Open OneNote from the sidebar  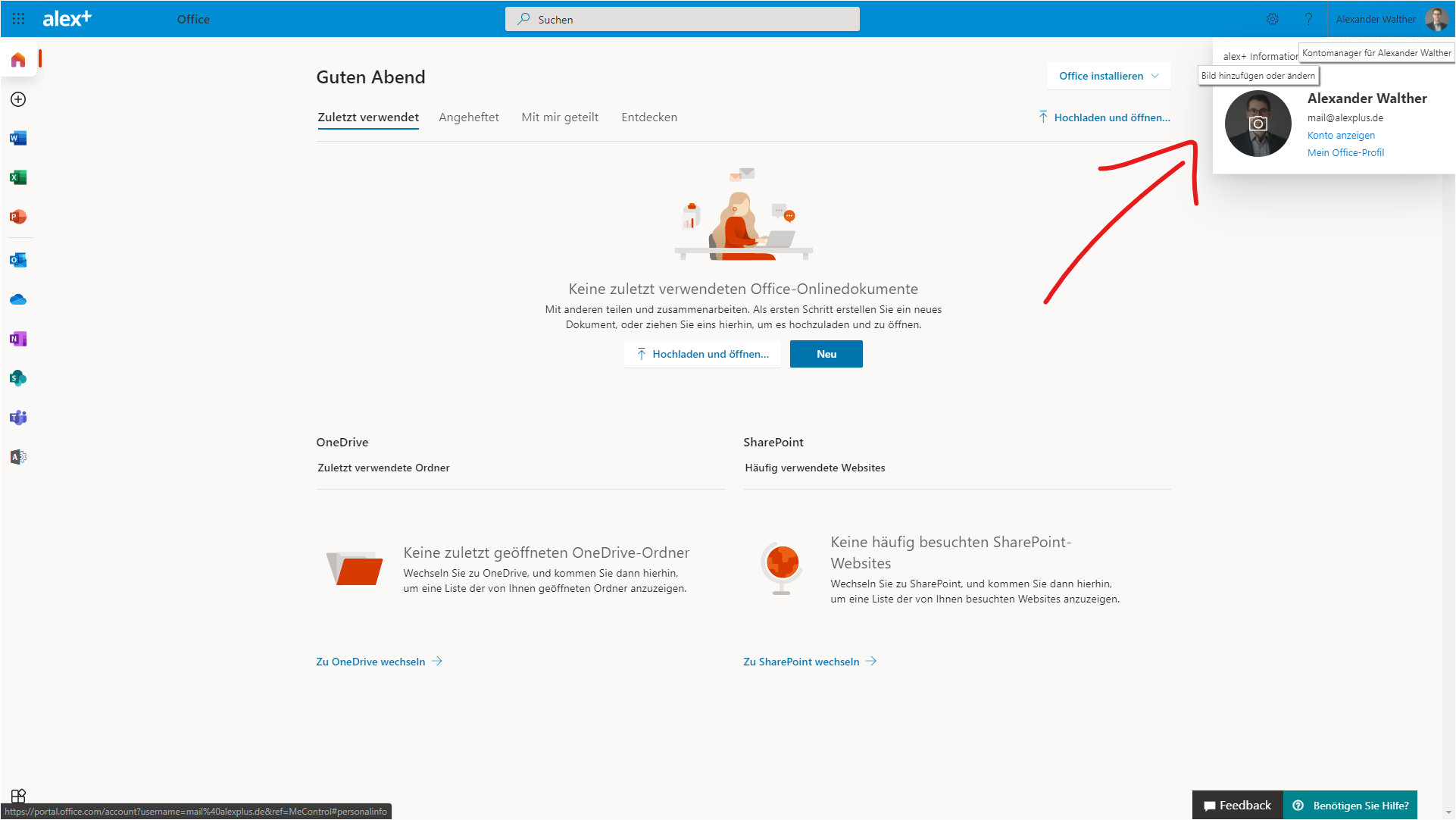[x=18, y=339]
